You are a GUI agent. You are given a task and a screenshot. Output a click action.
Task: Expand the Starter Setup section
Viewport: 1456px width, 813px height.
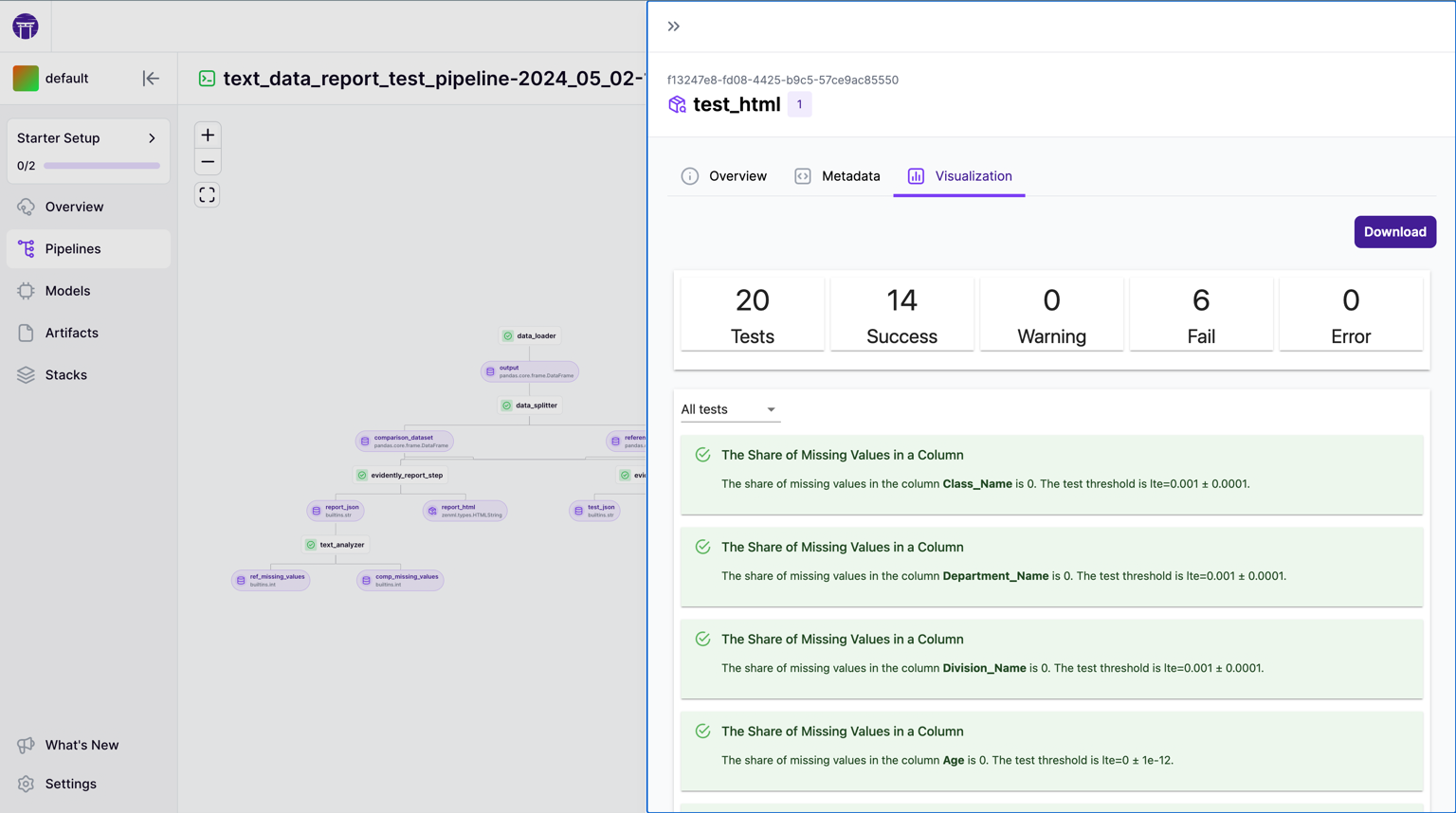tap(152, 138)
